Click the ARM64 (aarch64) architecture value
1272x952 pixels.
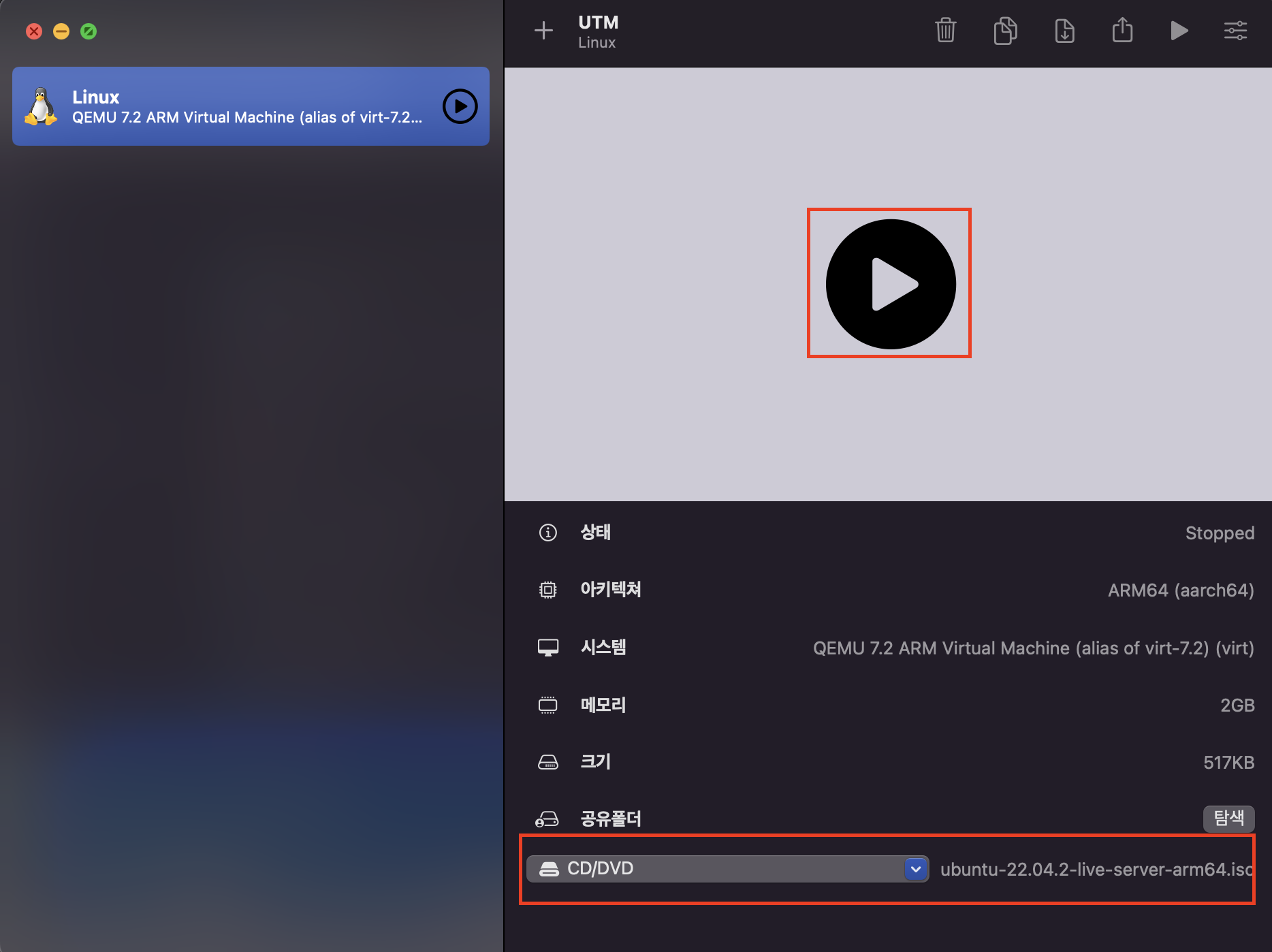(x=1181, y=590)
